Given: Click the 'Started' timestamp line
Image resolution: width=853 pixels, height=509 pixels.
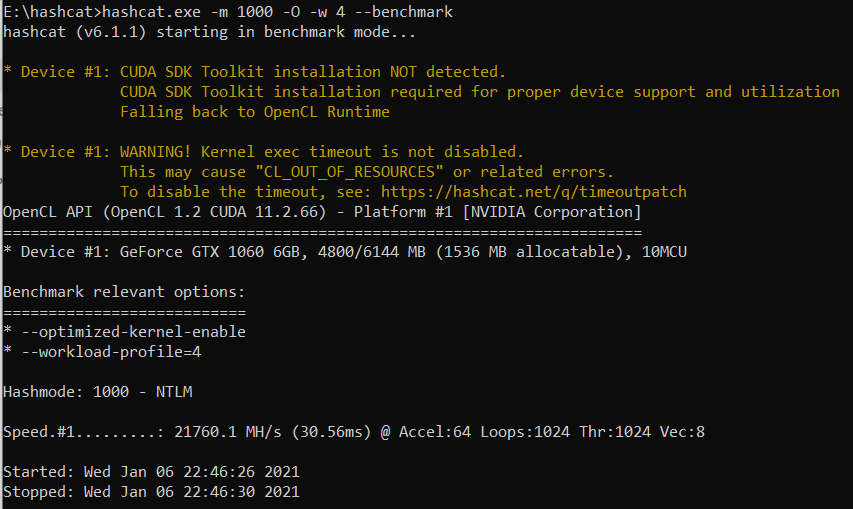Looking at the screenshot, I should (151, 471).
